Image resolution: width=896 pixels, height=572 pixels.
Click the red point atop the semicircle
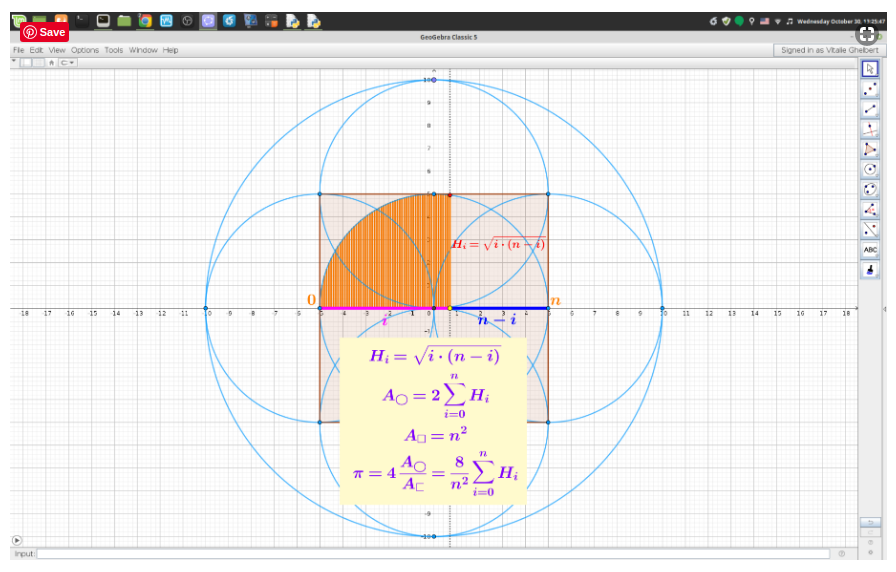point(450,195)
